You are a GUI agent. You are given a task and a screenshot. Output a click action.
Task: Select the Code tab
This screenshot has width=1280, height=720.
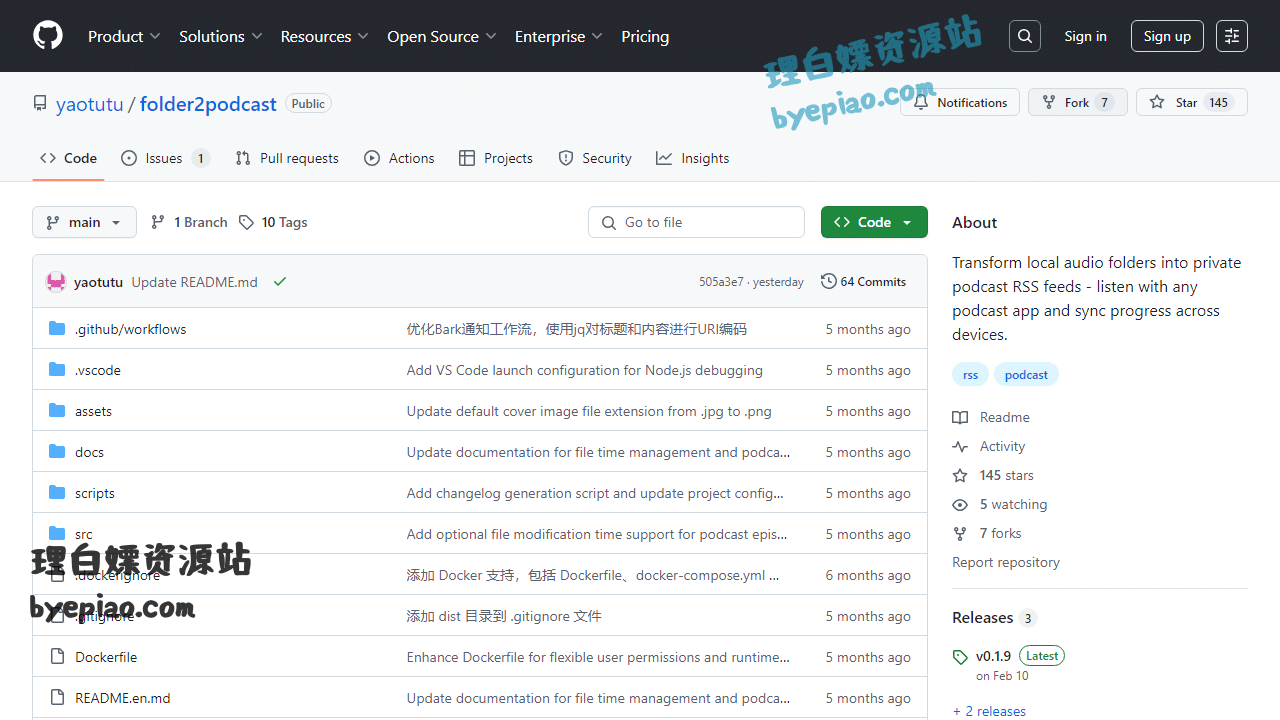point(68,158)
